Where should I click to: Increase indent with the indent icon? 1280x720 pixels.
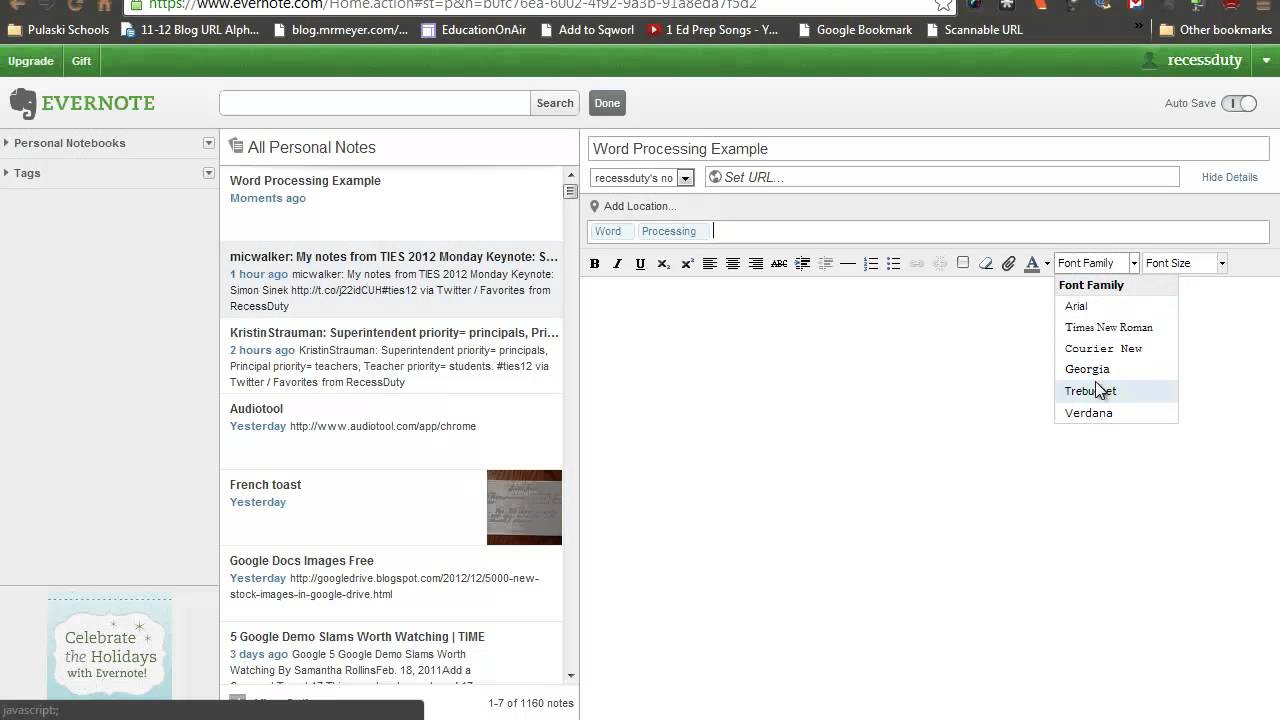(x=802, y=264)
